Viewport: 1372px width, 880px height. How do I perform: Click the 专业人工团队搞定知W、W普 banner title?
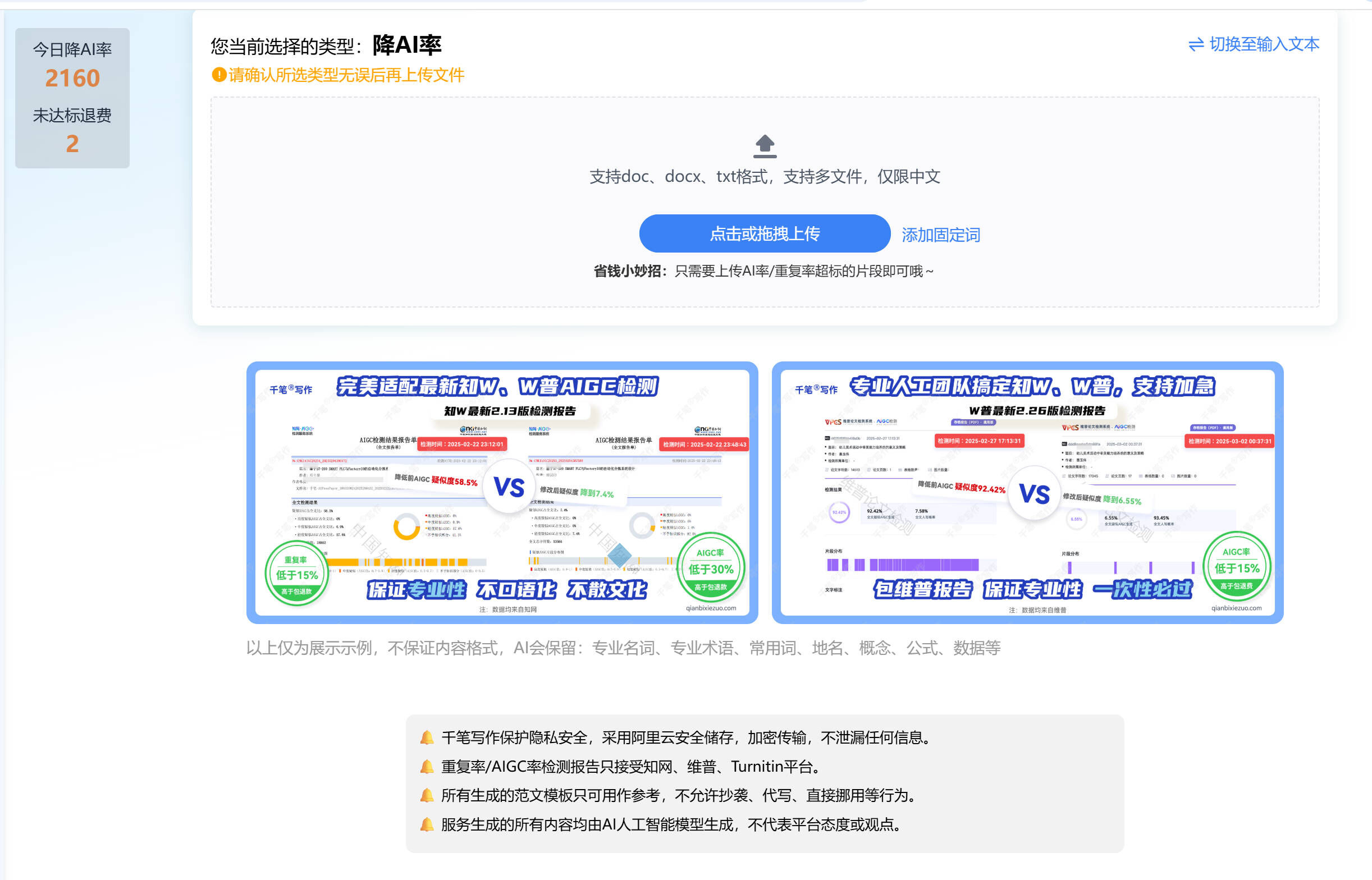tap(1032, 386)
